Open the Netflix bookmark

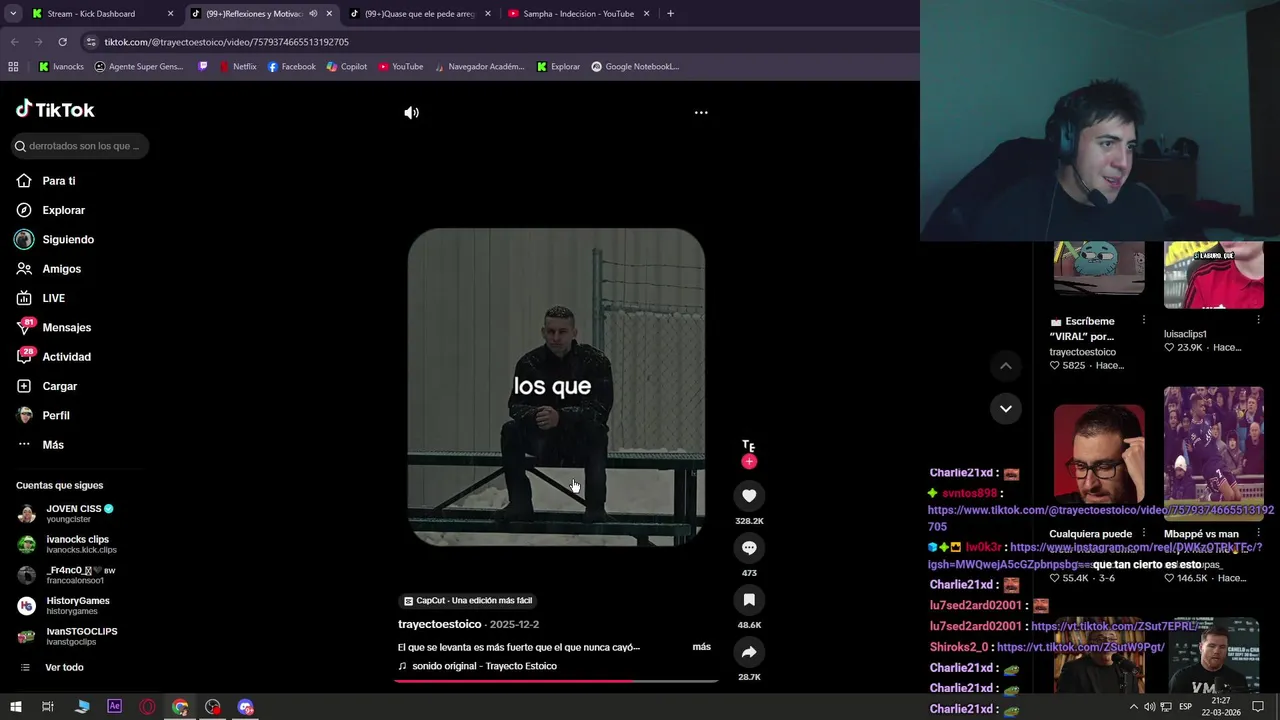tap(238, 67)
